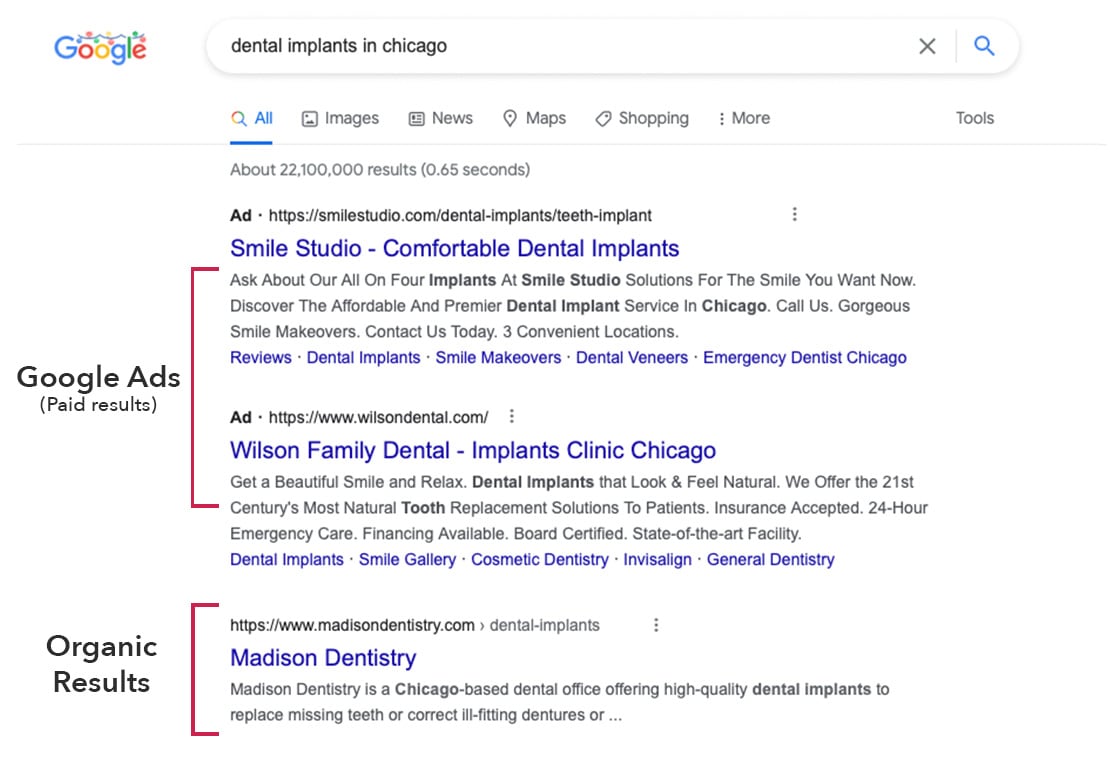Click the Invisalign sitelink

[657, 560]
